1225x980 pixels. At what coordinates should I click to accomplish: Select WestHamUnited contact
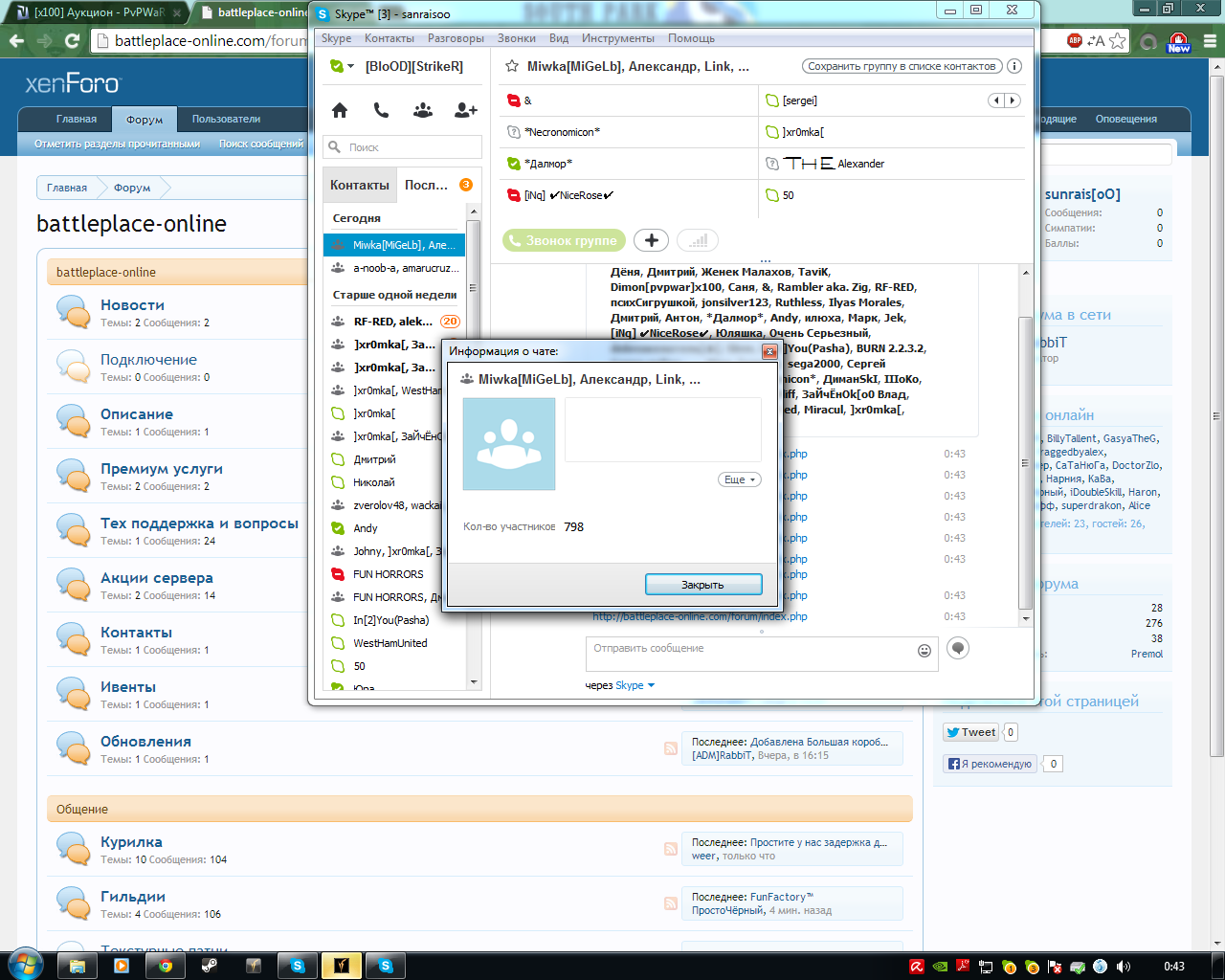(x=394, y=643)
